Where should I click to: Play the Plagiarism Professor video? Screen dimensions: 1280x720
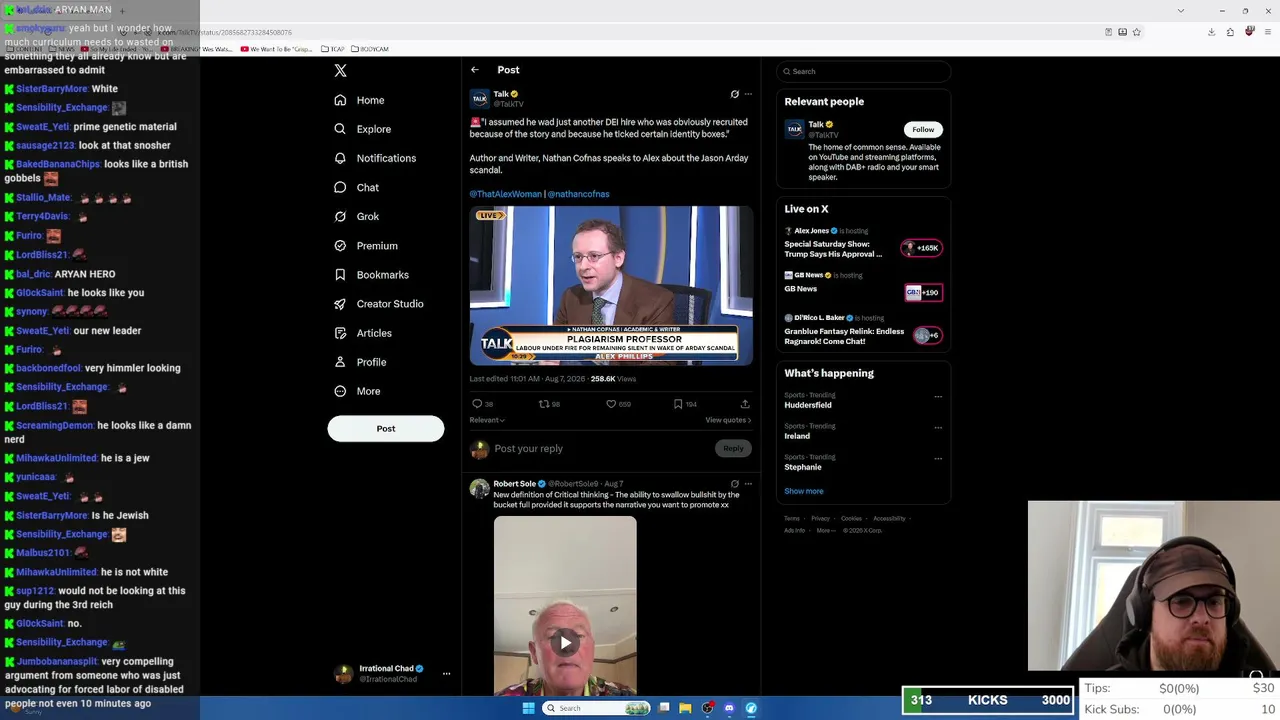[611, 286]
